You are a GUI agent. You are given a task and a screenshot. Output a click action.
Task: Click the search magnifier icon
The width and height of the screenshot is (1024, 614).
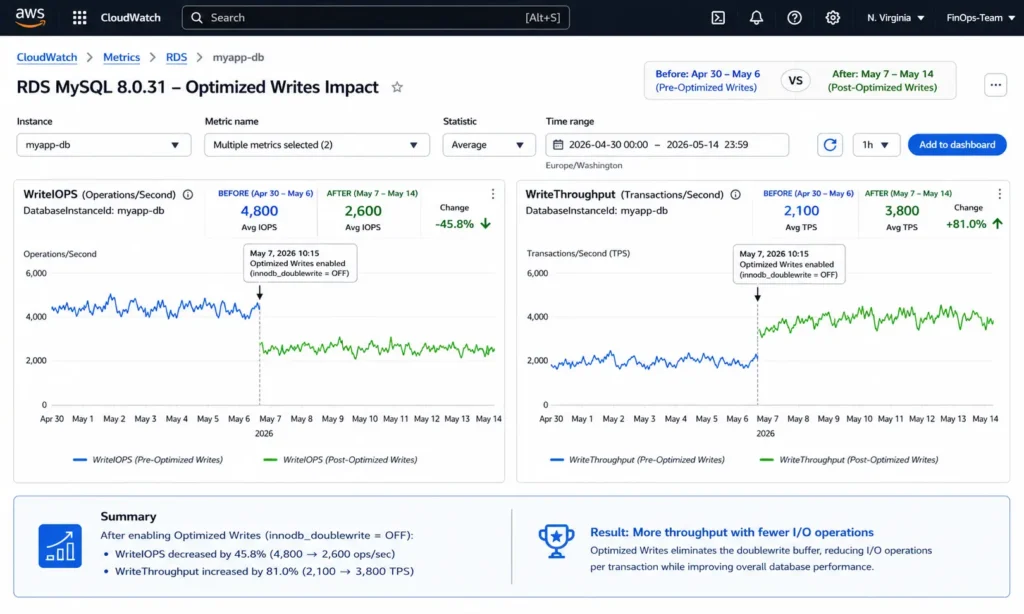[x=197, y=18]
